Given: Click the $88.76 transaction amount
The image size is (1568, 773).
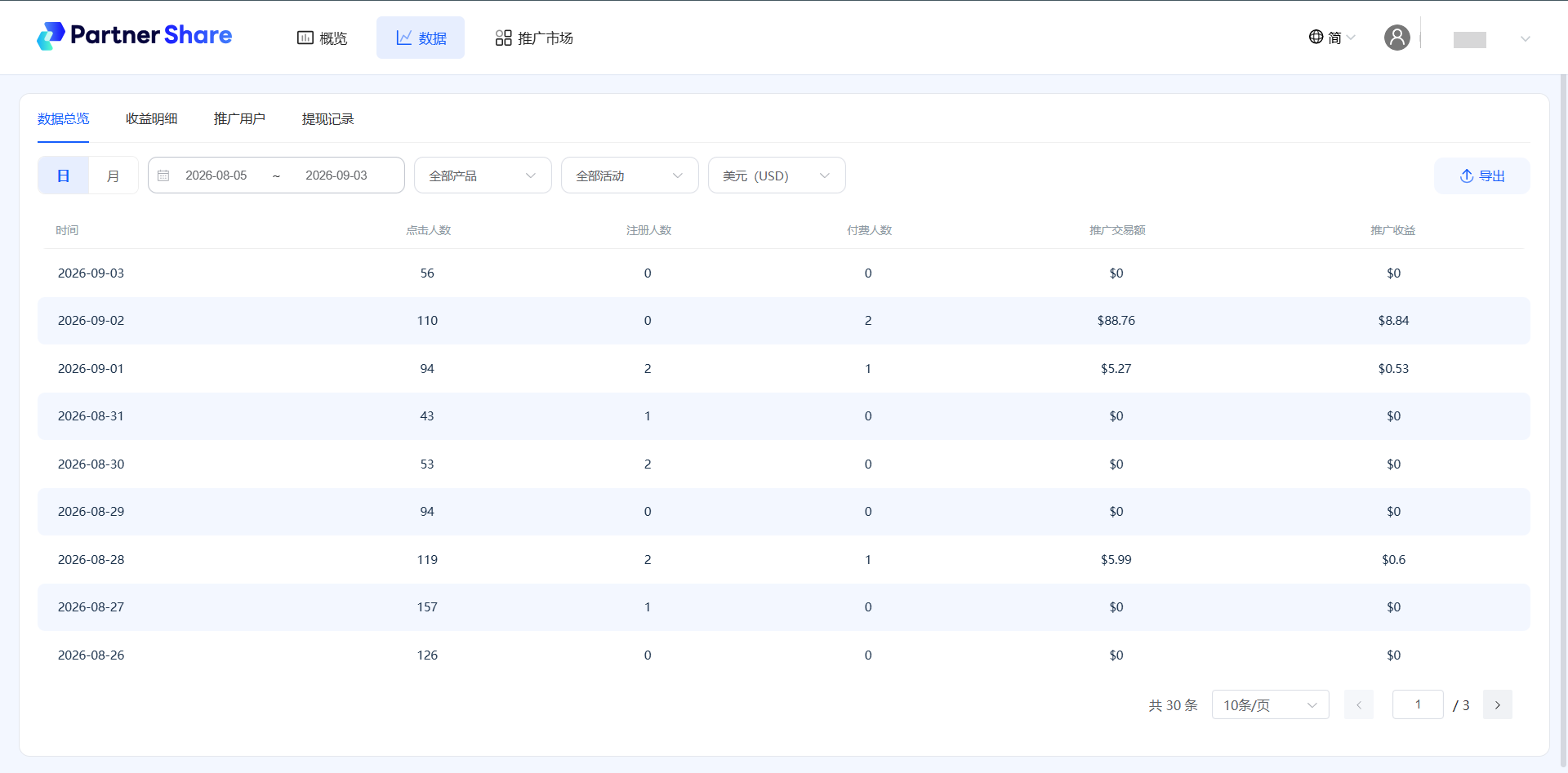Looking at the screenshot, I should tap(1116, 321).
